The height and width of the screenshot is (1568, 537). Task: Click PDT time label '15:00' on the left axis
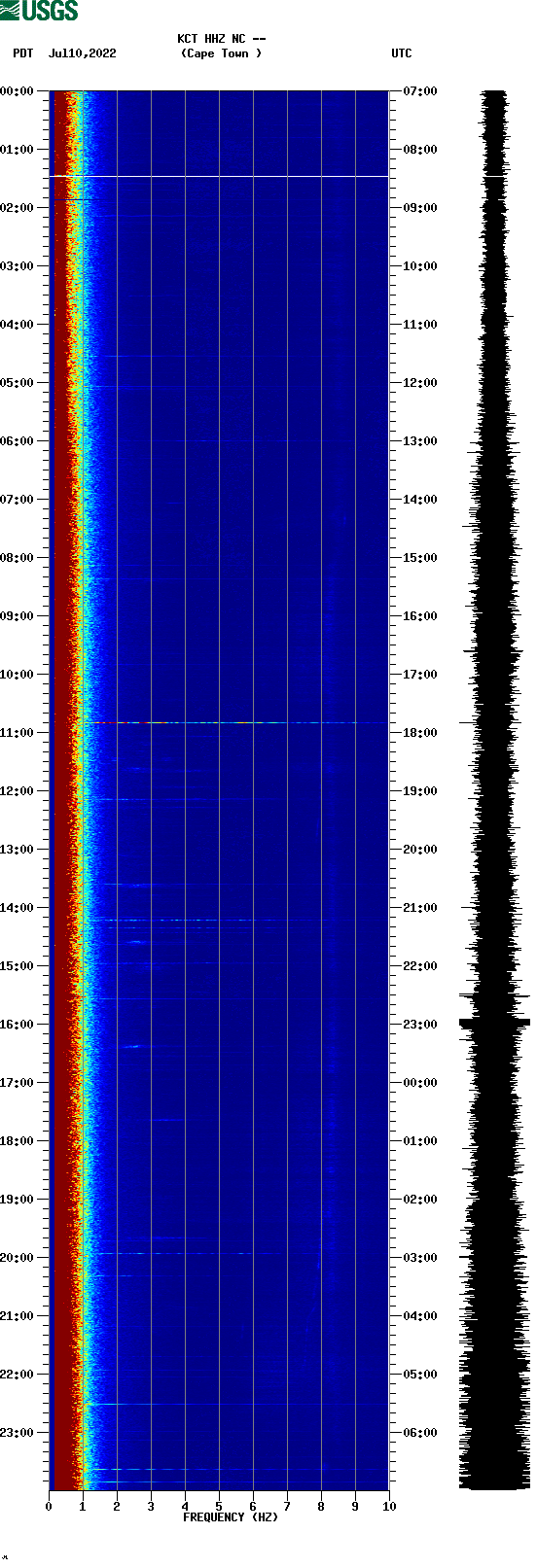pyautogui.click(x=18, y=966)
